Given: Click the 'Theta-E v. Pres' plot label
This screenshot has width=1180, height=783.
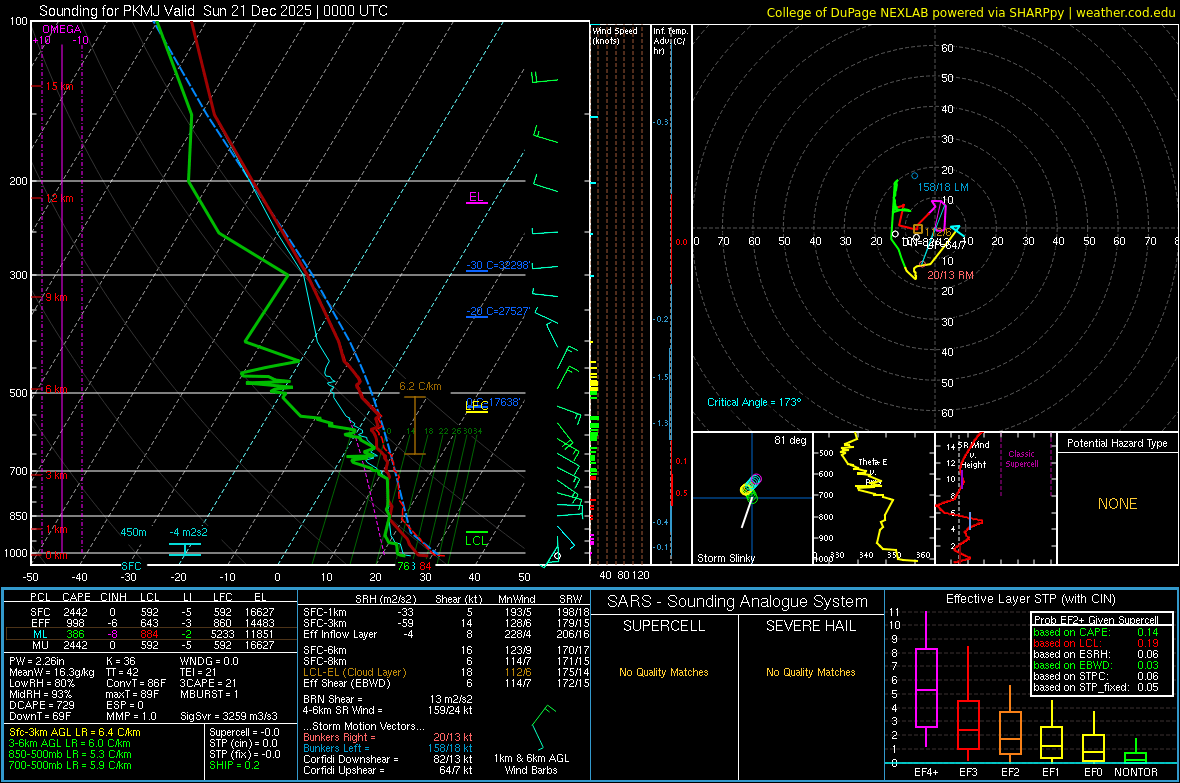Looking at the screenshot, I should (872, 471).
